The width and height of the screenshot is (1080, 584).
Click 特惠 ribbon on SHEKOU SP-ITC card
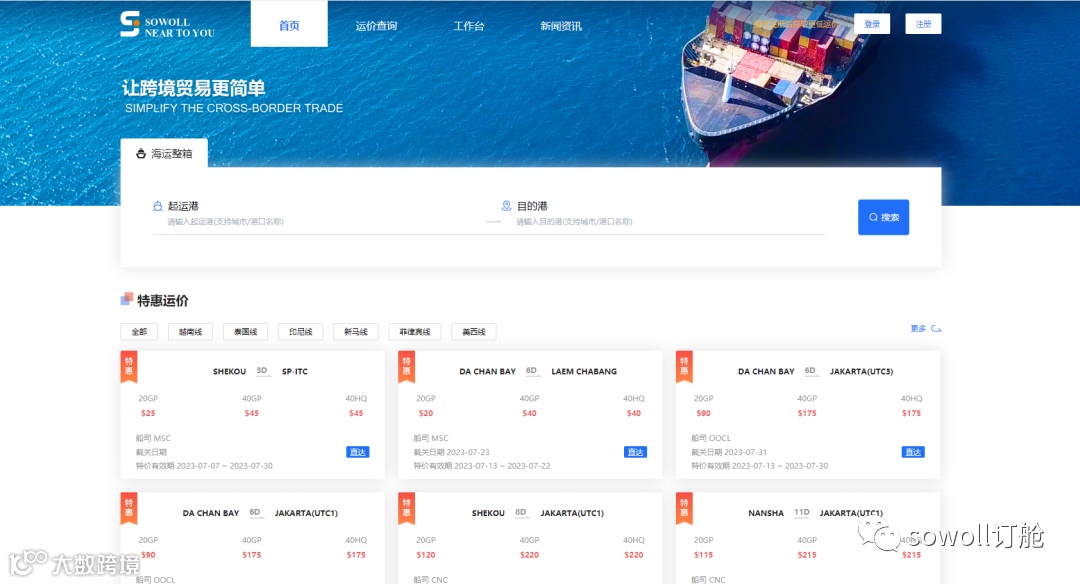pos(129,366)
